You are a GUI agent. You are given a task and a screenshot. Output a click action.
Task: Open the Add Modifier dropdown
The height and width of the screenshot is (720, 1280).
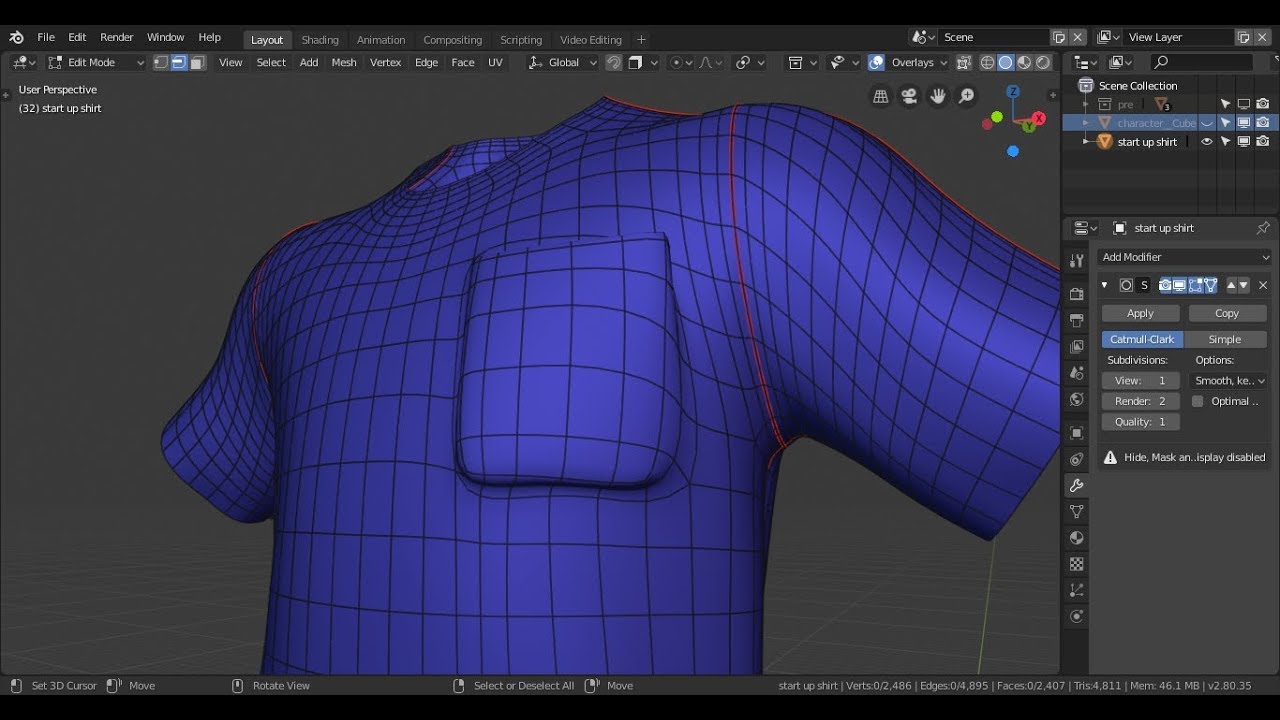click(x=1185, y=257)
